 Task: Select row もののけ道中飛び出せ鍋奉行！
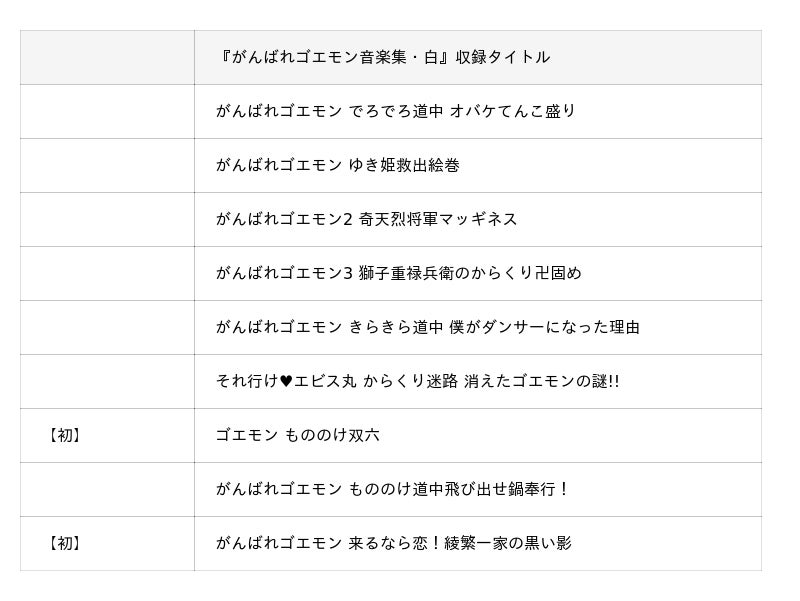(x=391, y=490)
